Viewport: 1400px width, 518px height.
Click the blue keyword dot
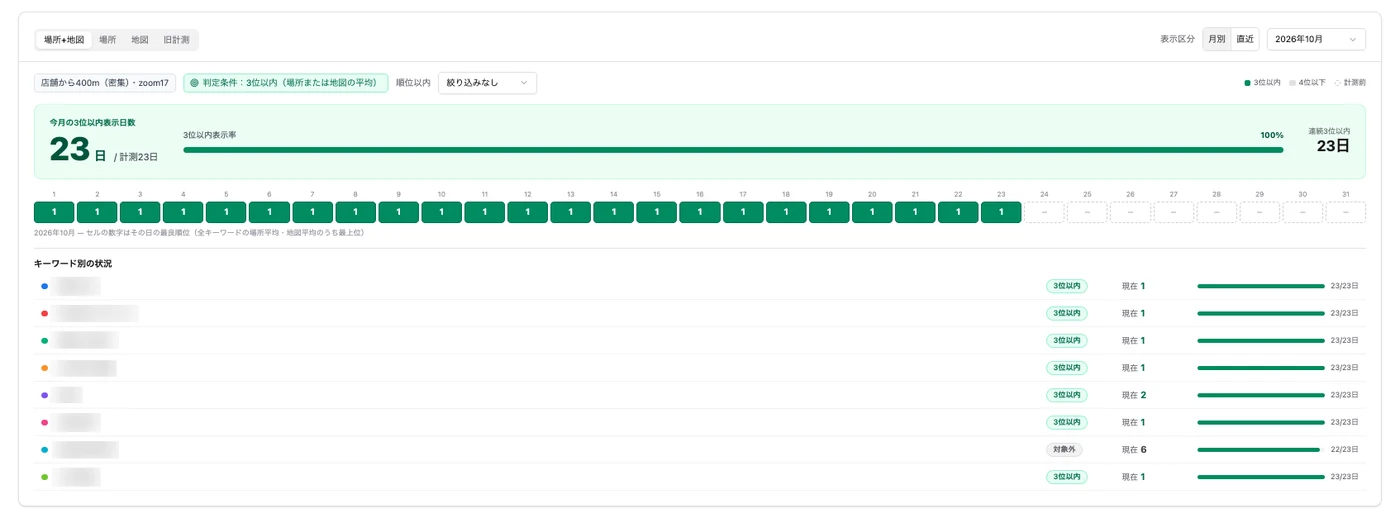click(x=44, y=286)
